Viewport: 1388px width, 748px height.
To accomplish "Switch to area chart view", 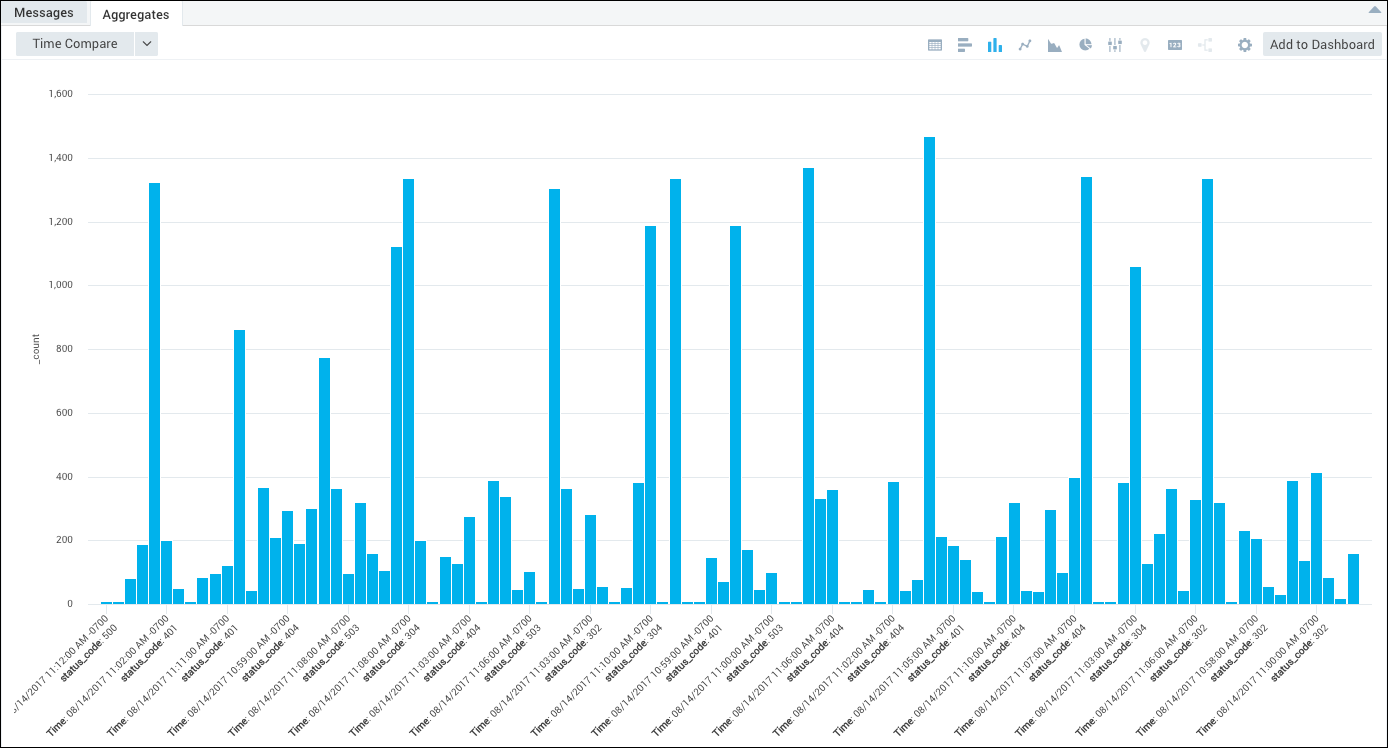I will tap(1055, 45).
